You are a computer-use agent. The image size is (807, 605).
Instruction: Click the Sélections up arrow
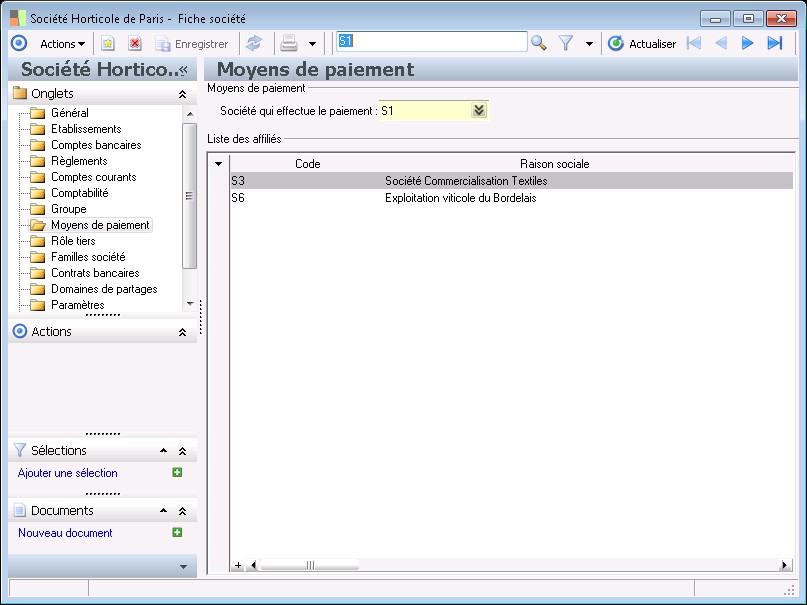(x=163, y=451)
